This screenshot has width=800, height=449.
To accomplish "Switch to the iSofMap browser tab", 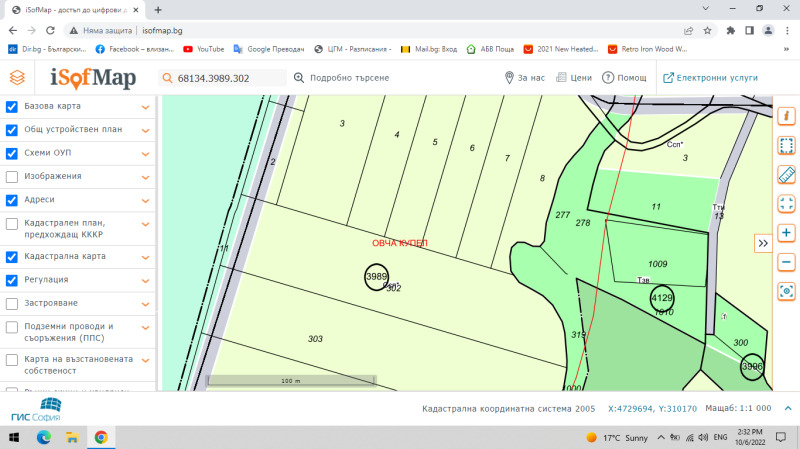I will coord(76,10).
